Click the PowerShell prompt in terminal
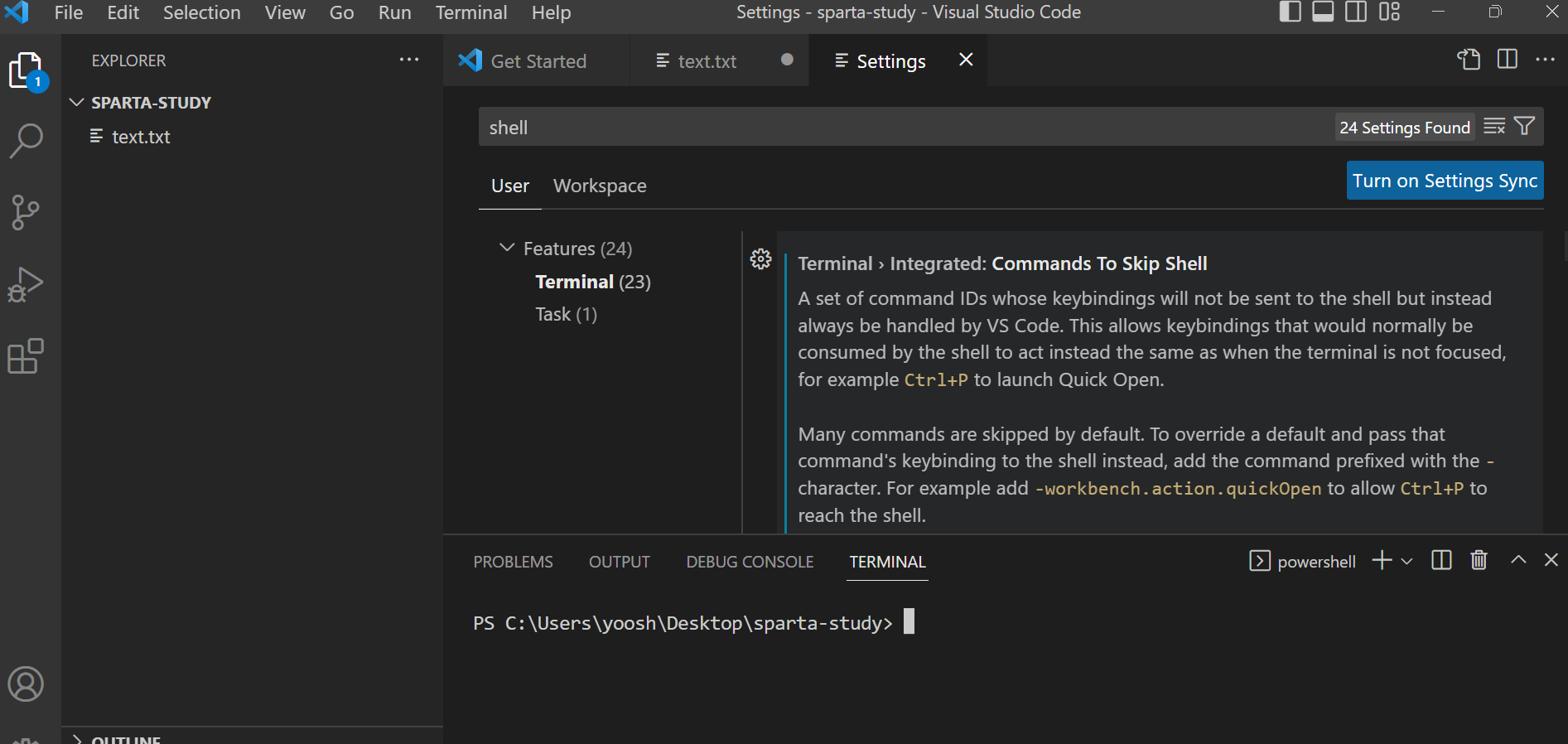This screenshot has width=1568, height=744. pyautogui.click(x=683, y=623)
